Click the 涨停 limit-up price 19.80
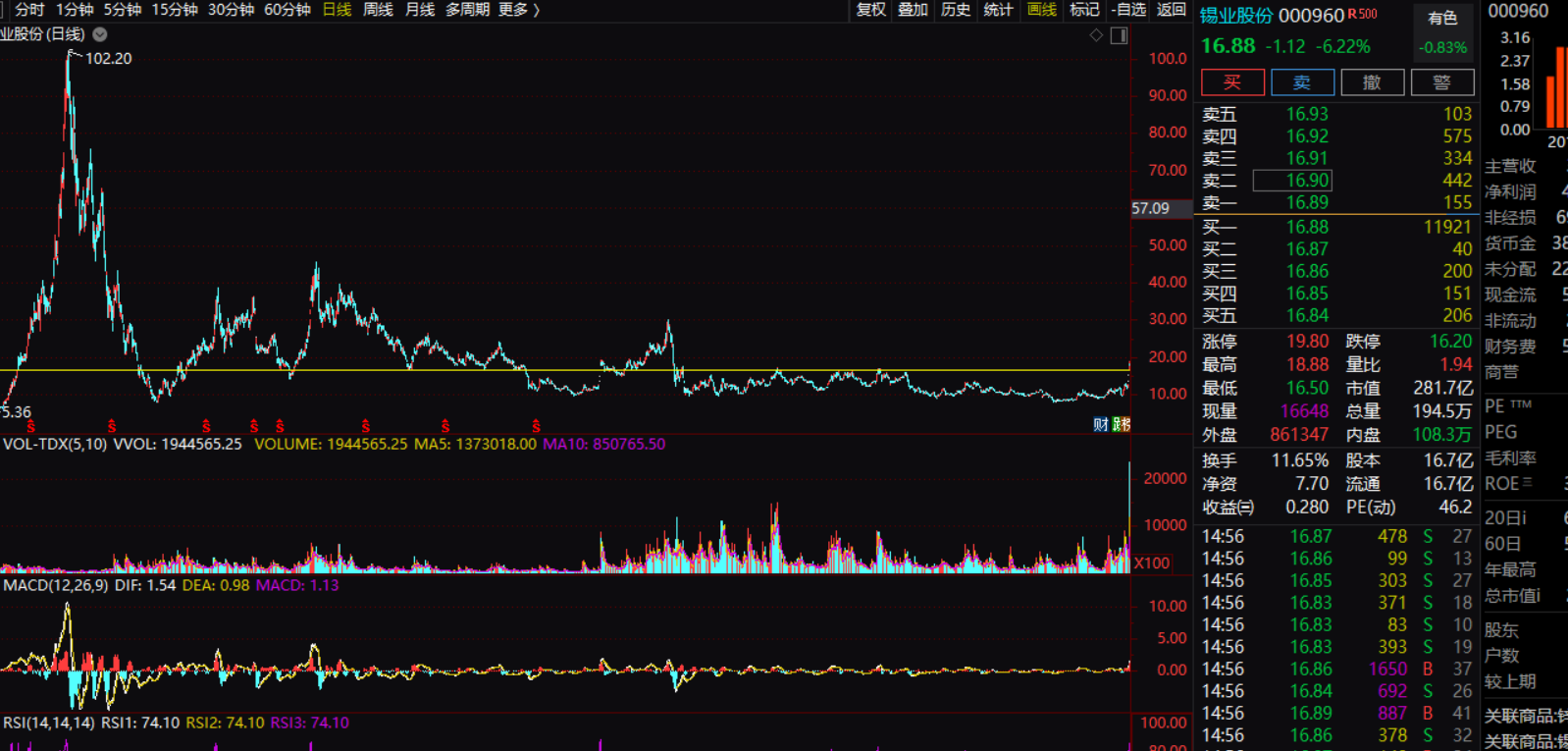 [x=1307, y=342]
